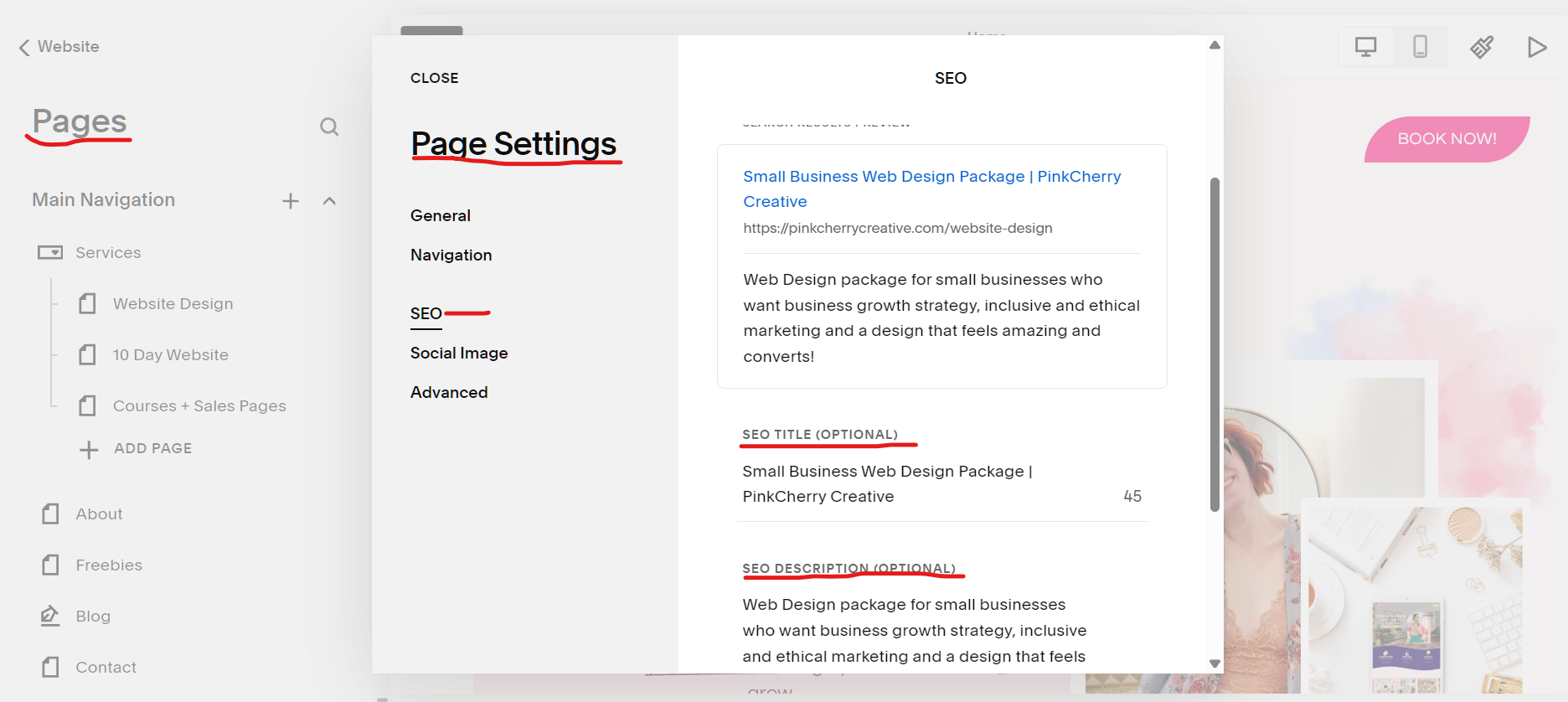Viewport: 1568px width, 702px height.
Task: Collapse the Main Navigation section
Action: pos(329,201)
